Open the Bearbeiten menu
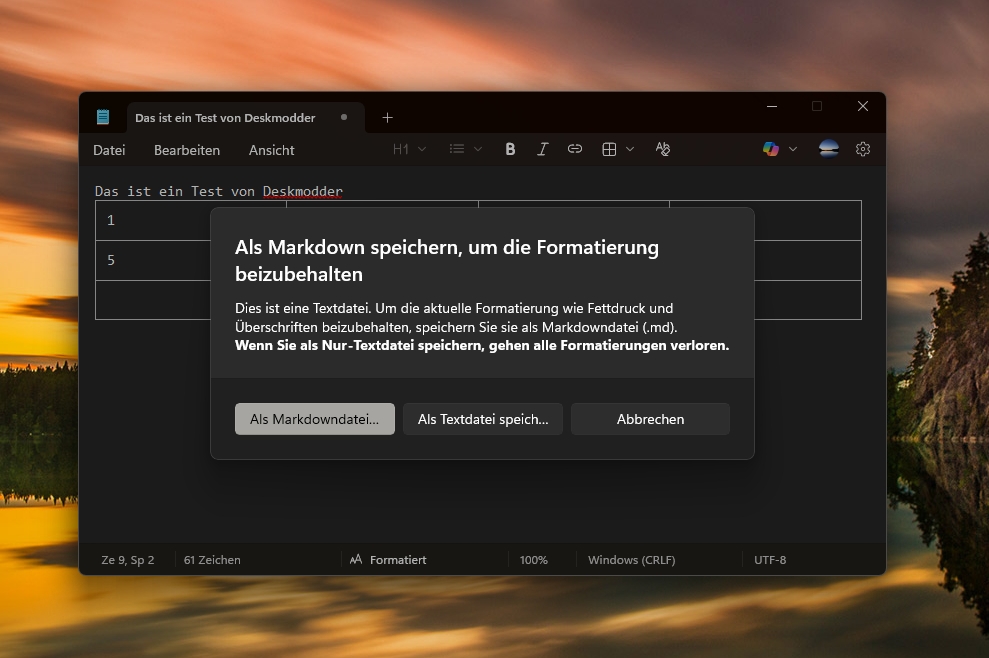The height and width of the screenshot is (658, 989). (x=187, y=150)
